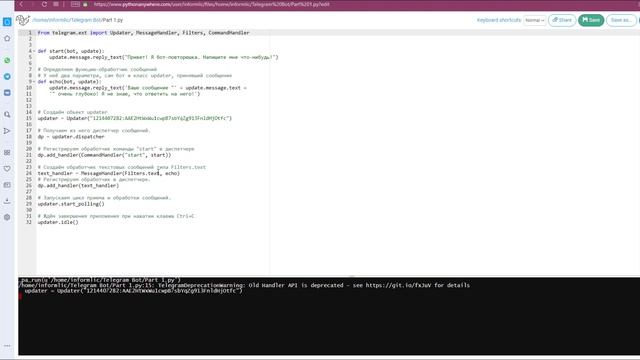Click the 'dp.add_handler(text_handler)' line
This screenshot has height=360, width=640.
point(78,186)
